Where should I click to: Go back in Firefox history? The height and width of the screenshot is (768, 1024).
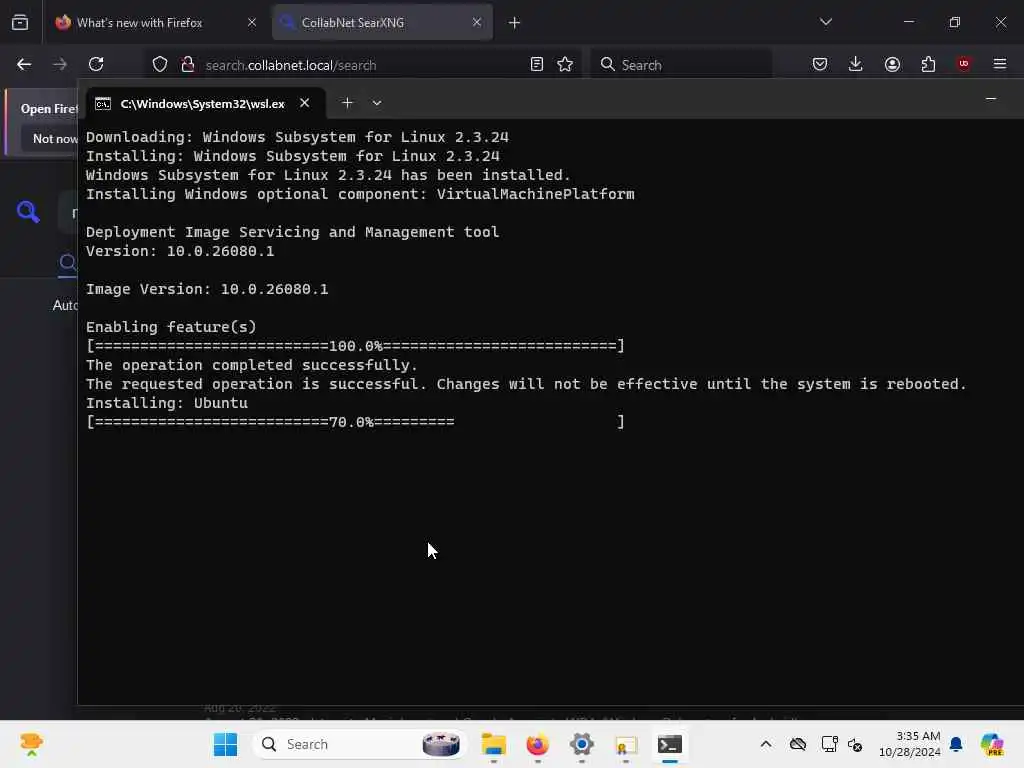(24, 64)
